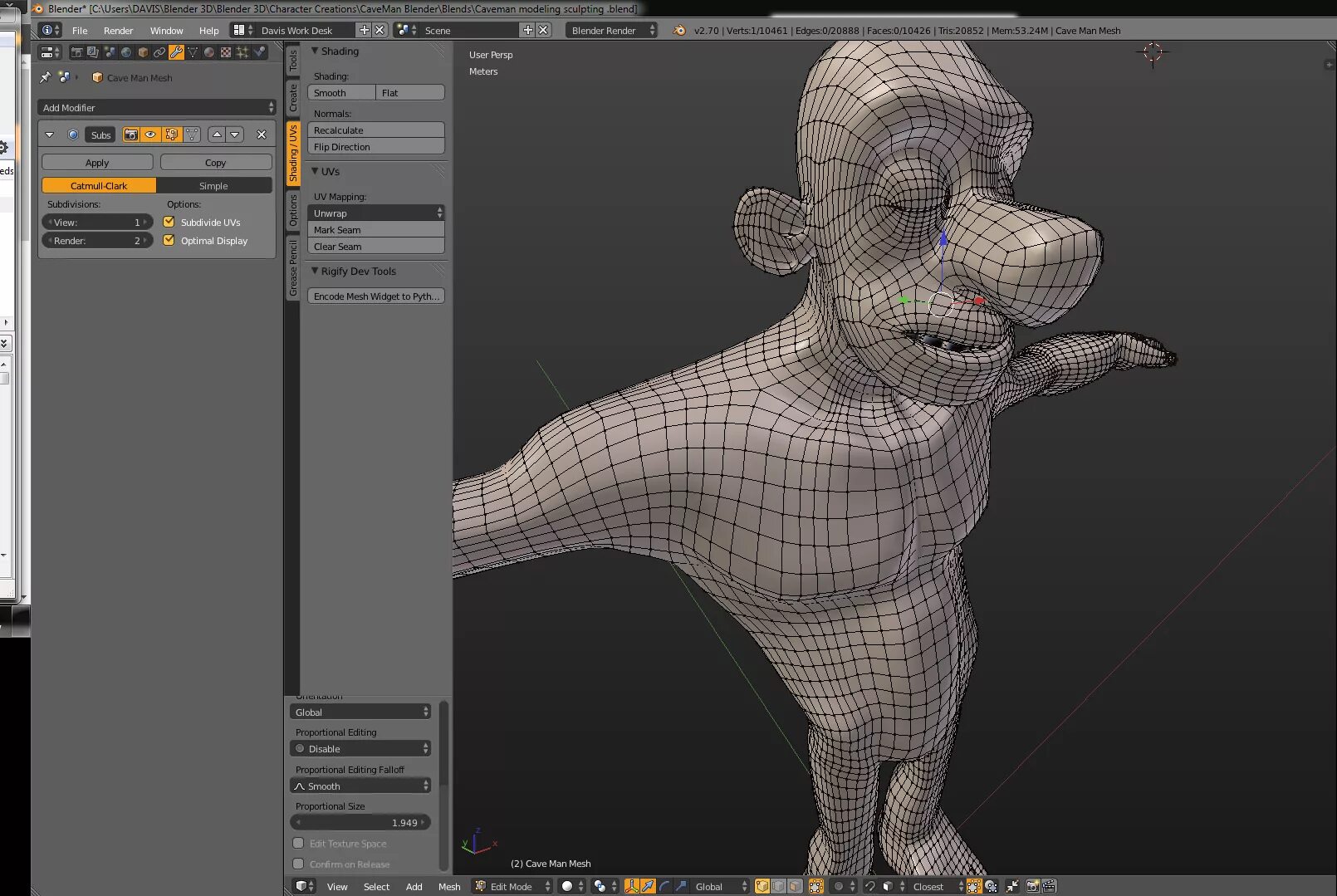Open the Modifiers wrench properties tab
Image resolution: width=1337 pixels, height=896 pixels.
(176, 52)
